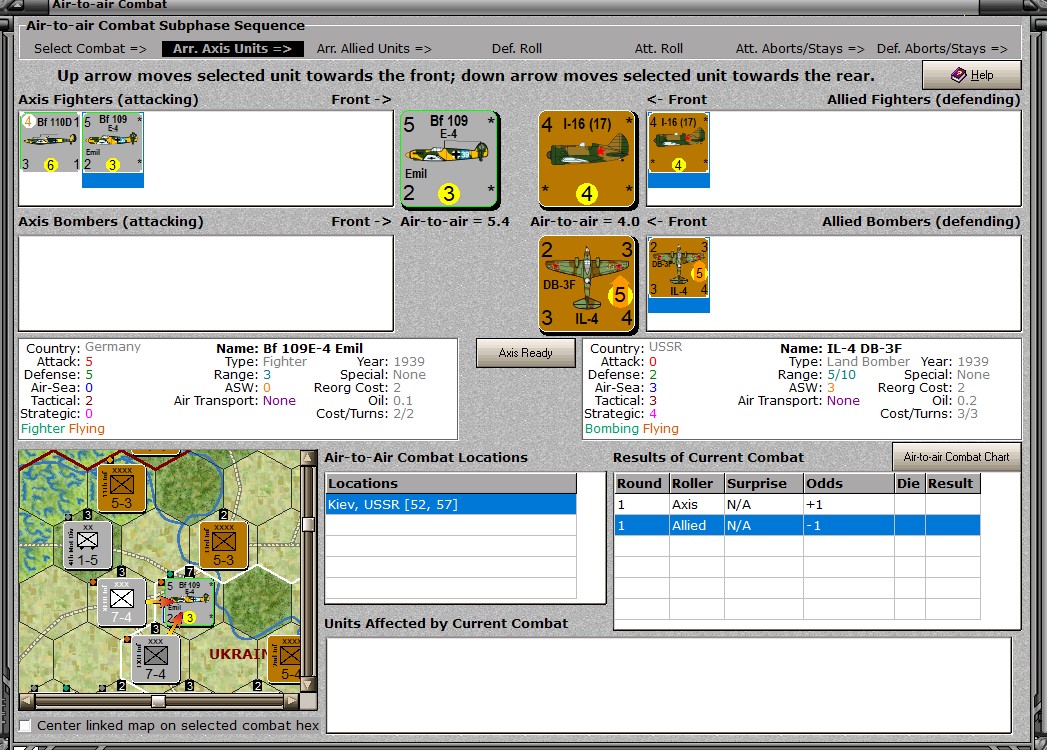Screen dimensions: 1047x750
Task: Click the Axis +1 odds cell
Action: 849,505
